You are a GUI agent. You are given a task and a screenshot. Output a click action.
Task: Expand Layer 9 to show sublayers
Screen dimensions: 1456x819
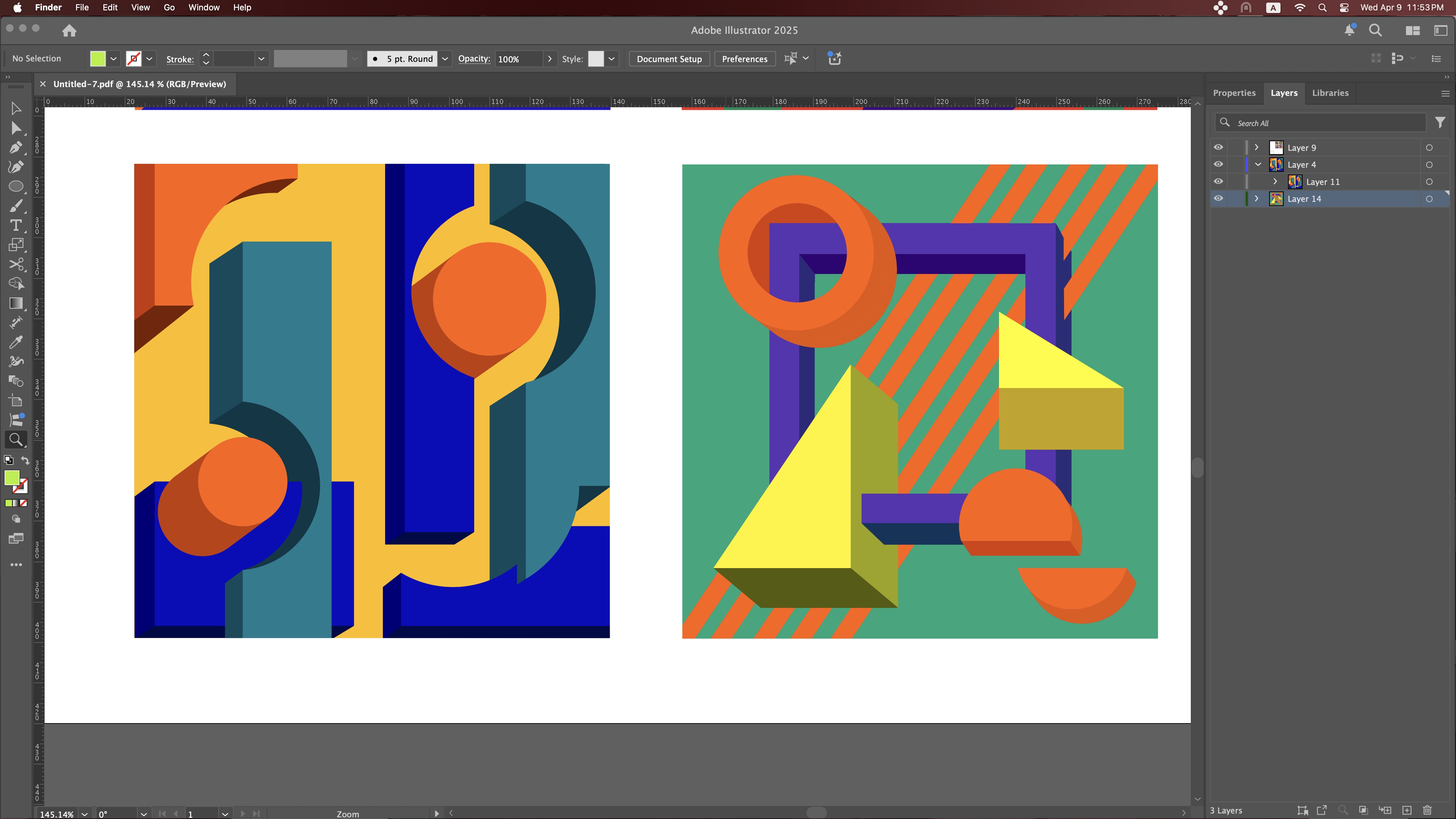click(1256, 147)
